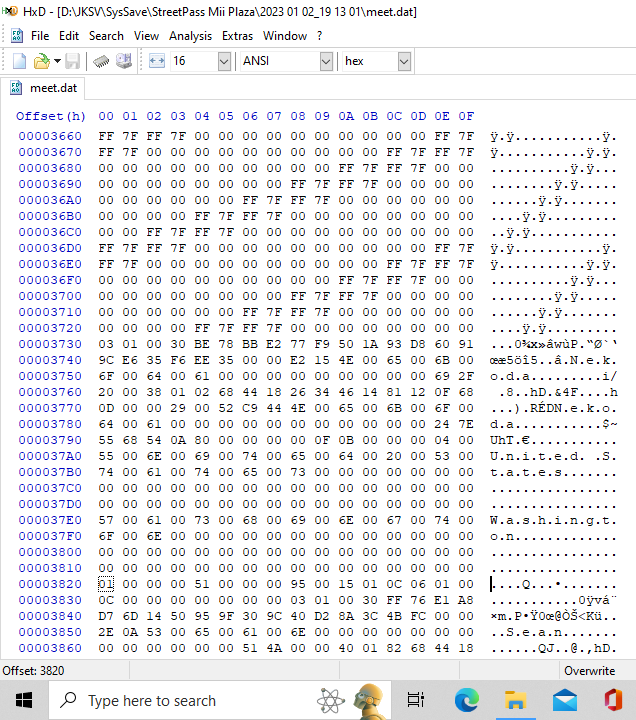Open bytes-per-row dropdown showing 16
Screen dimensions: 636x720
coord(224,61)
